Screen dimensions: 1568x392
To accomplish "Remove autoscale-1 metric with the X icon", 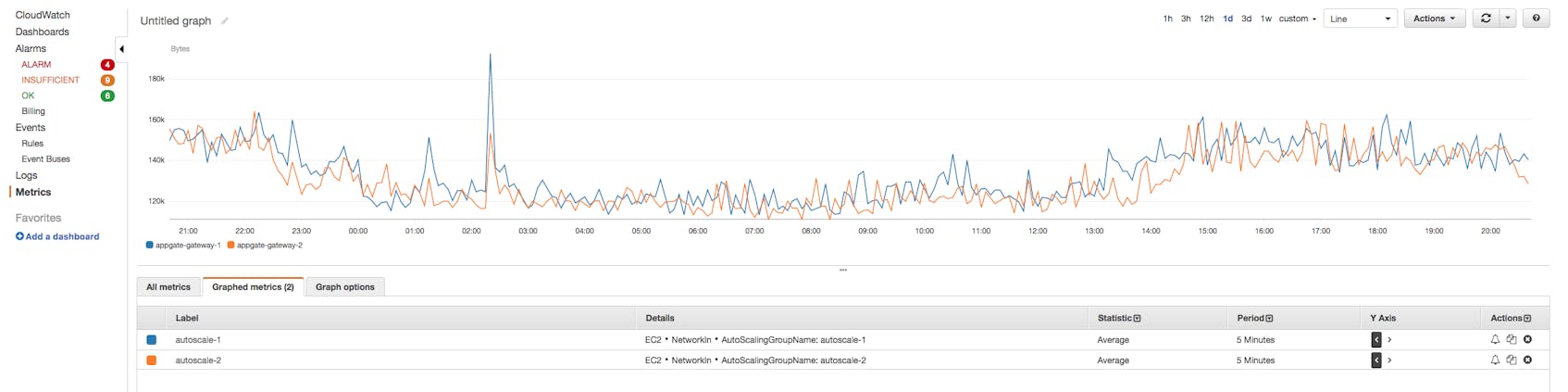I will tap(1528, 339).
